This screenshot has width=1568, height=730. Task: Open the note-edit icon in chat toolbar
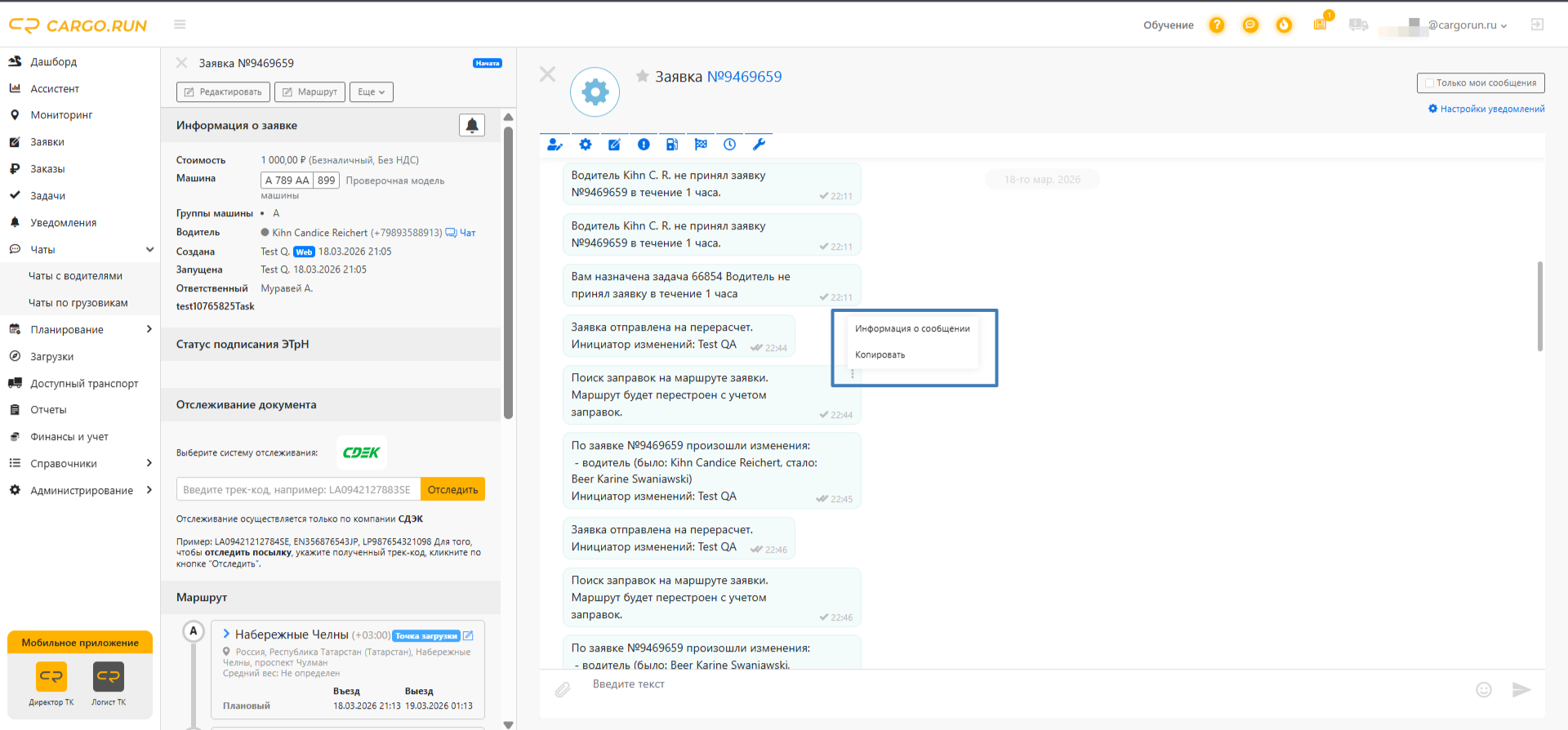click(x=614, y=145)
